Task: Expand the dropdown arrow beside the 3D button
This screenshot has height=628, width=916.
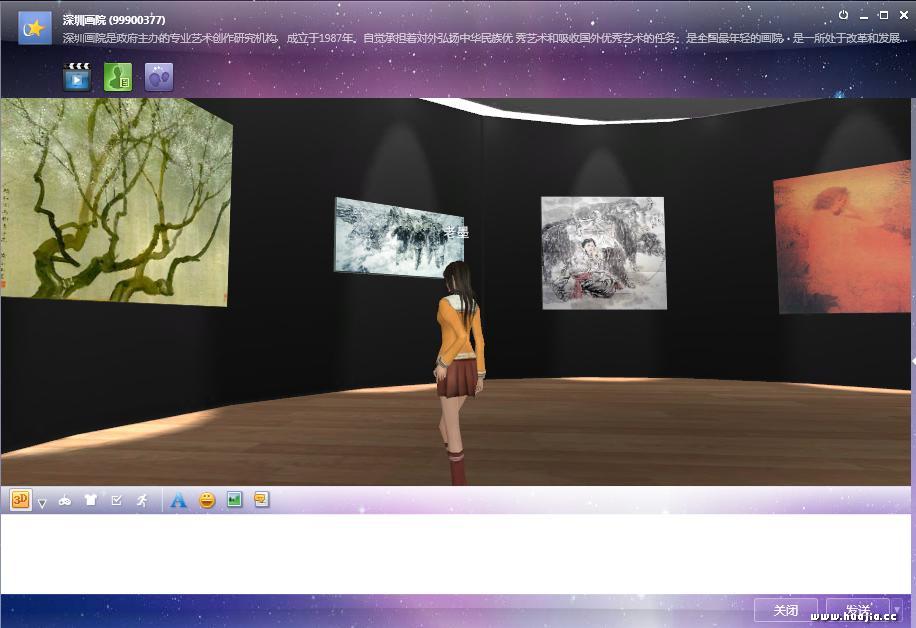Action: pos(42,502)
